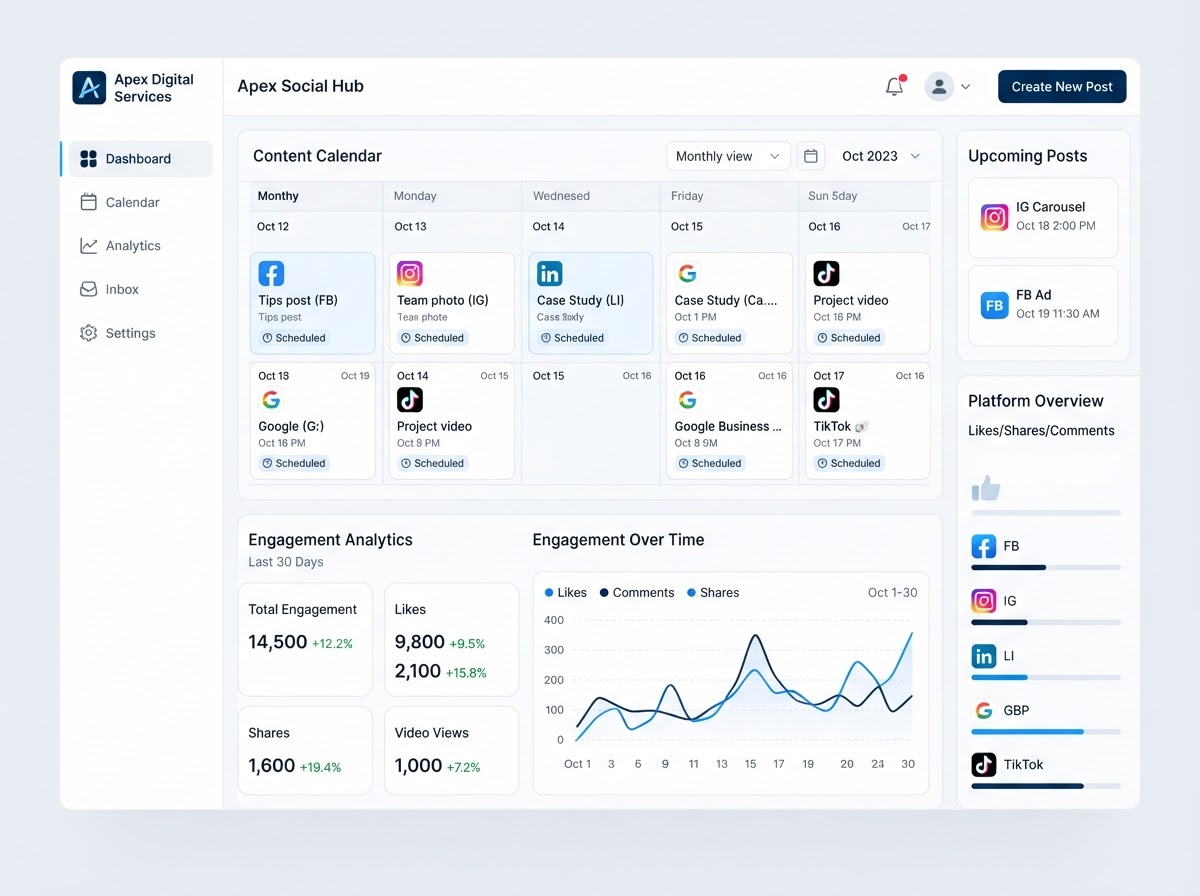Click Facebook icon in Platform Overview

(x=984, y=546)
